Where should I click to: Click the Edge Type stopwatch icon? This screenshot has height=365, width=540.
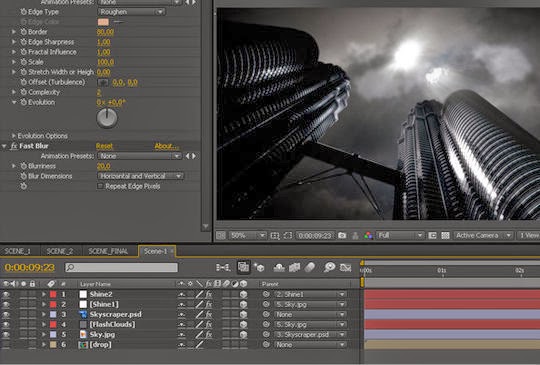[x=23, y=12]
